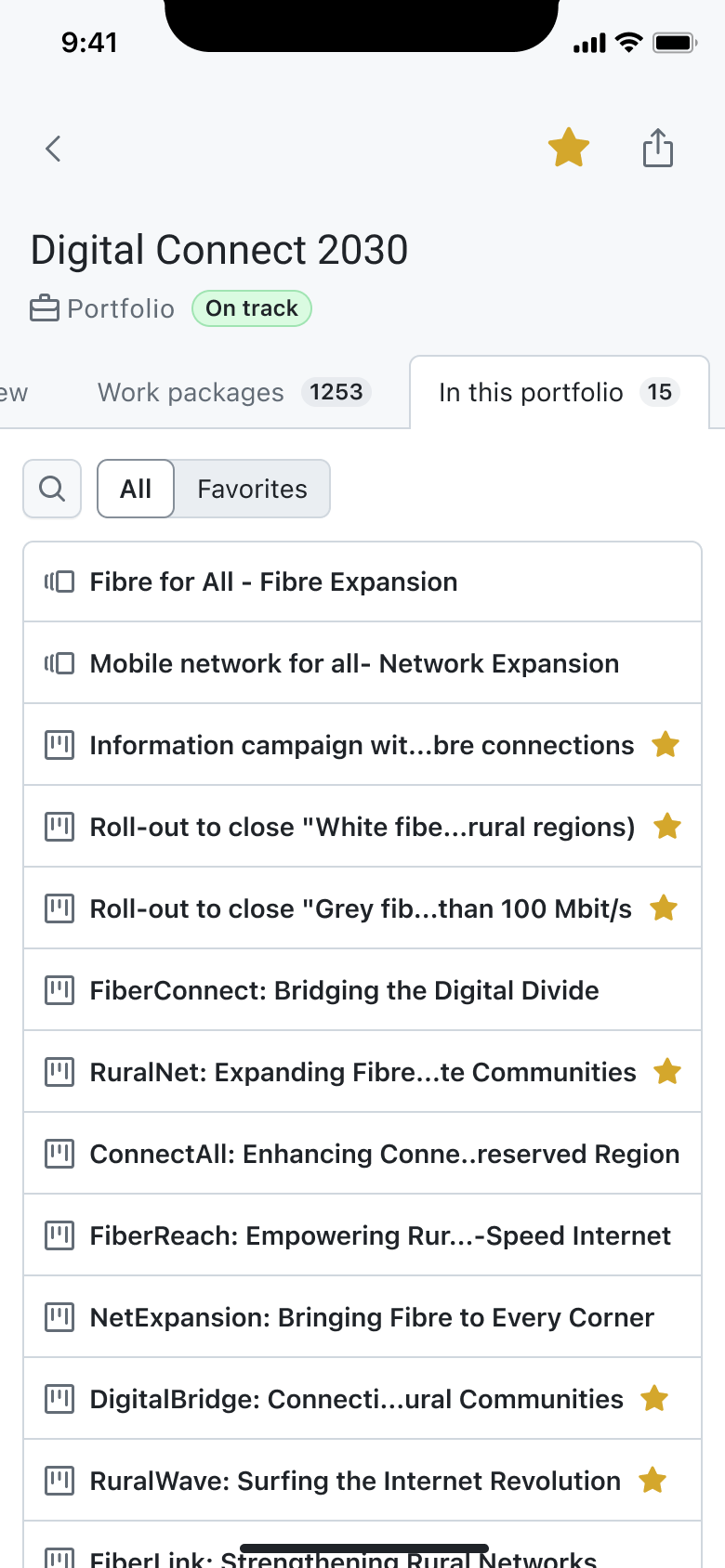Image resolution: width=725 pixels, height=1568 pixels.
Task: Switch to Favorites filter segment
Action: [252, 489]
